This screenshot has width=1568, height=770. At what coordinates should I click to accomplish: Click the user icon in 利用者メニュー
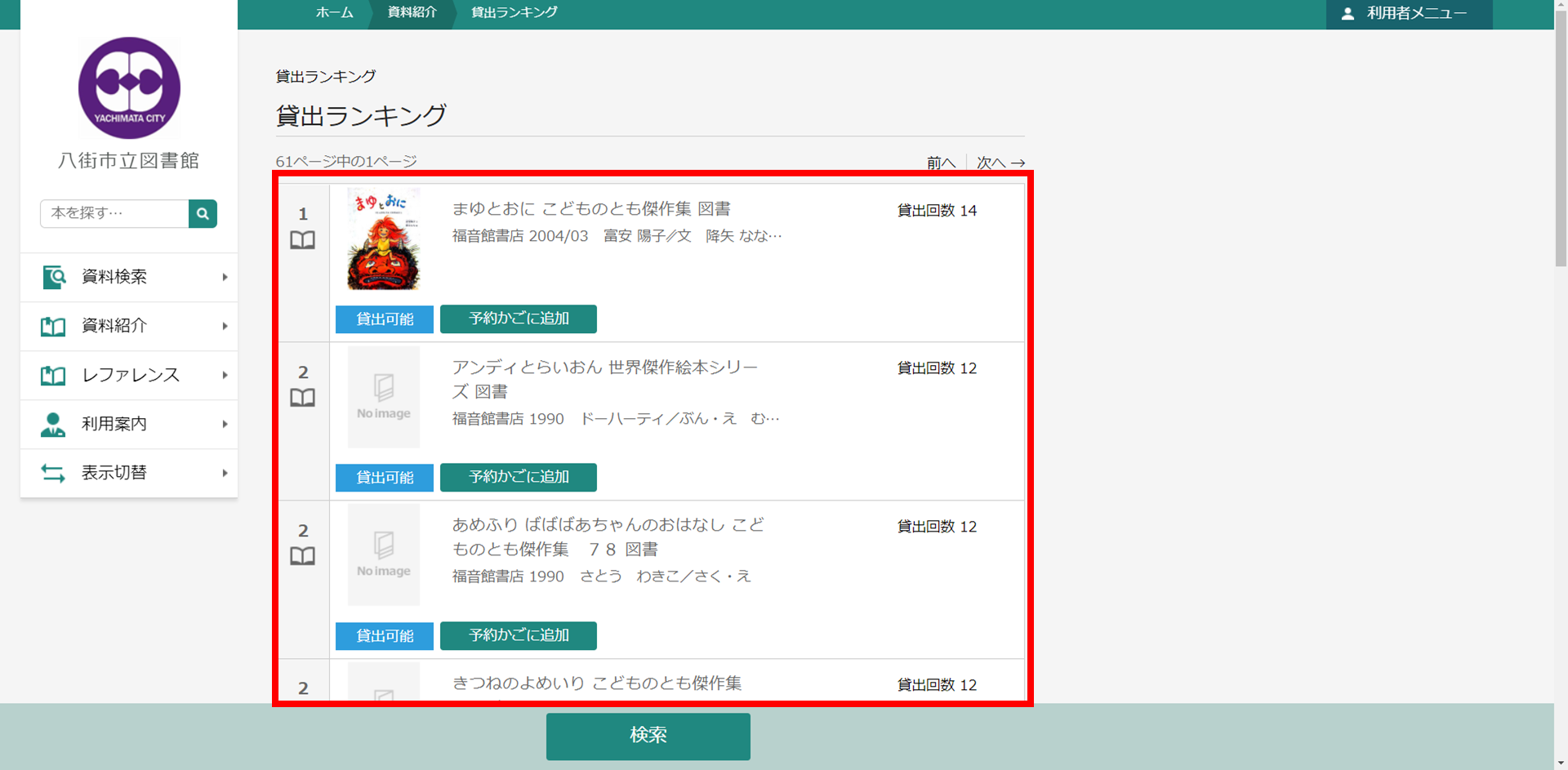pos(1347,14)
